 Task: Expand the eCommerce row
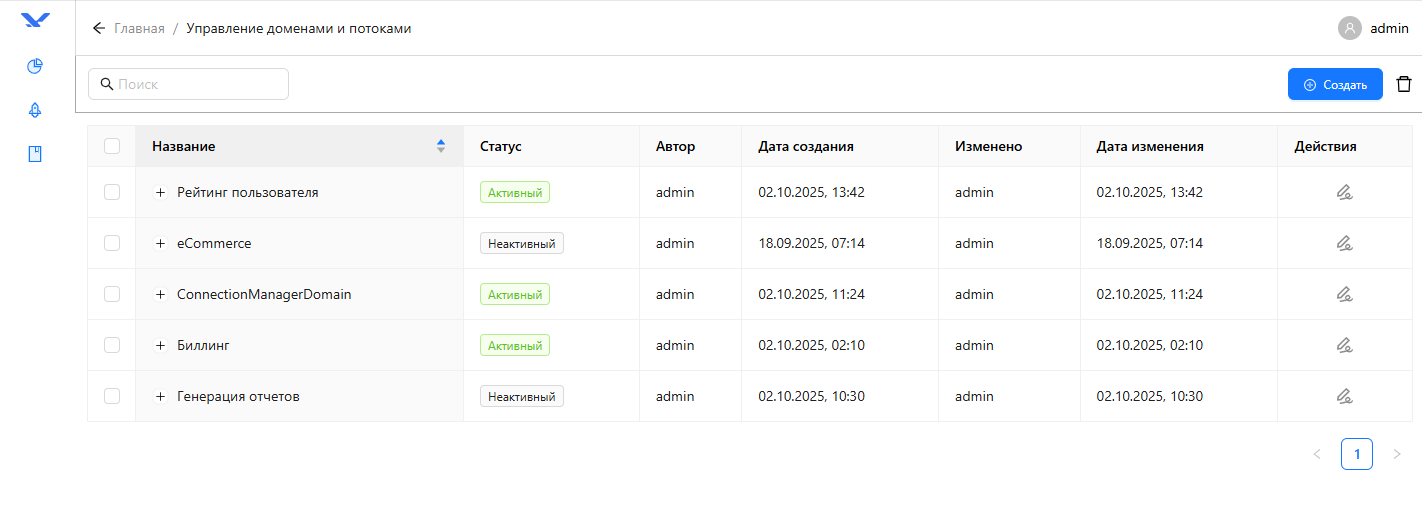tap(160, 243)
